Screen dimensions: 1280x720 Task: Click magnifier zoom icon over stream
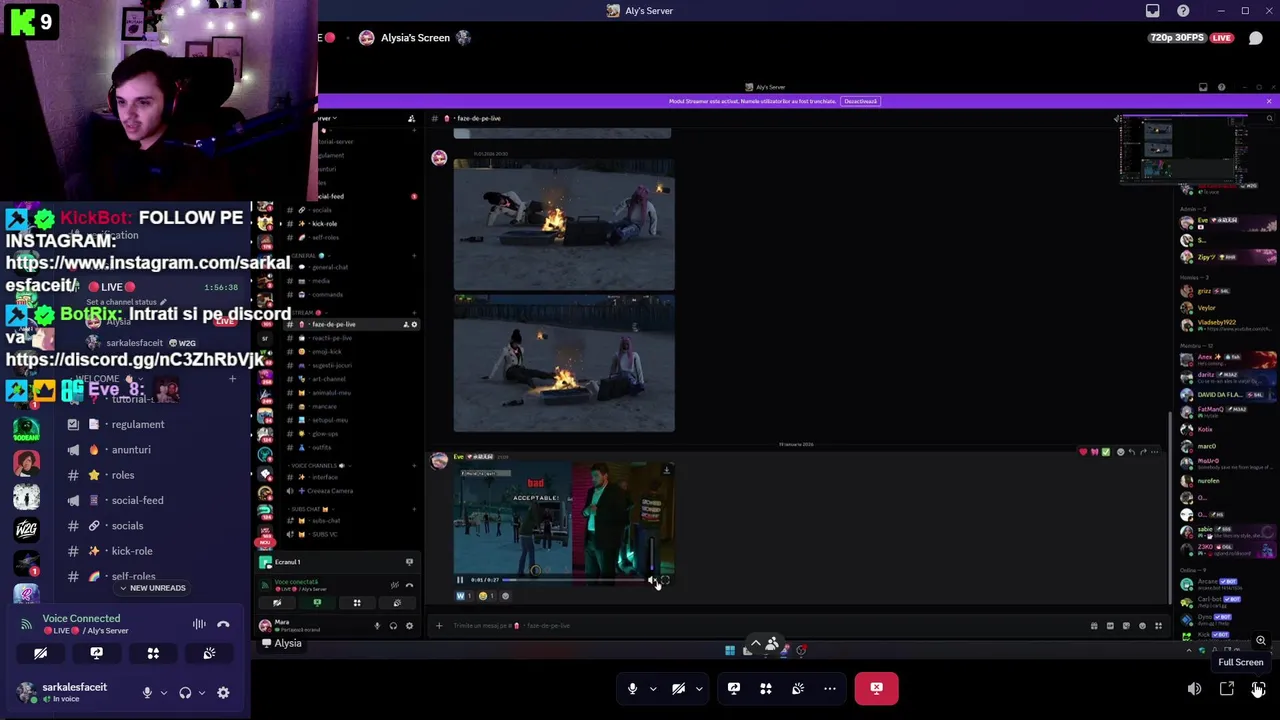pyautogui.click(x=1260, y=641)
